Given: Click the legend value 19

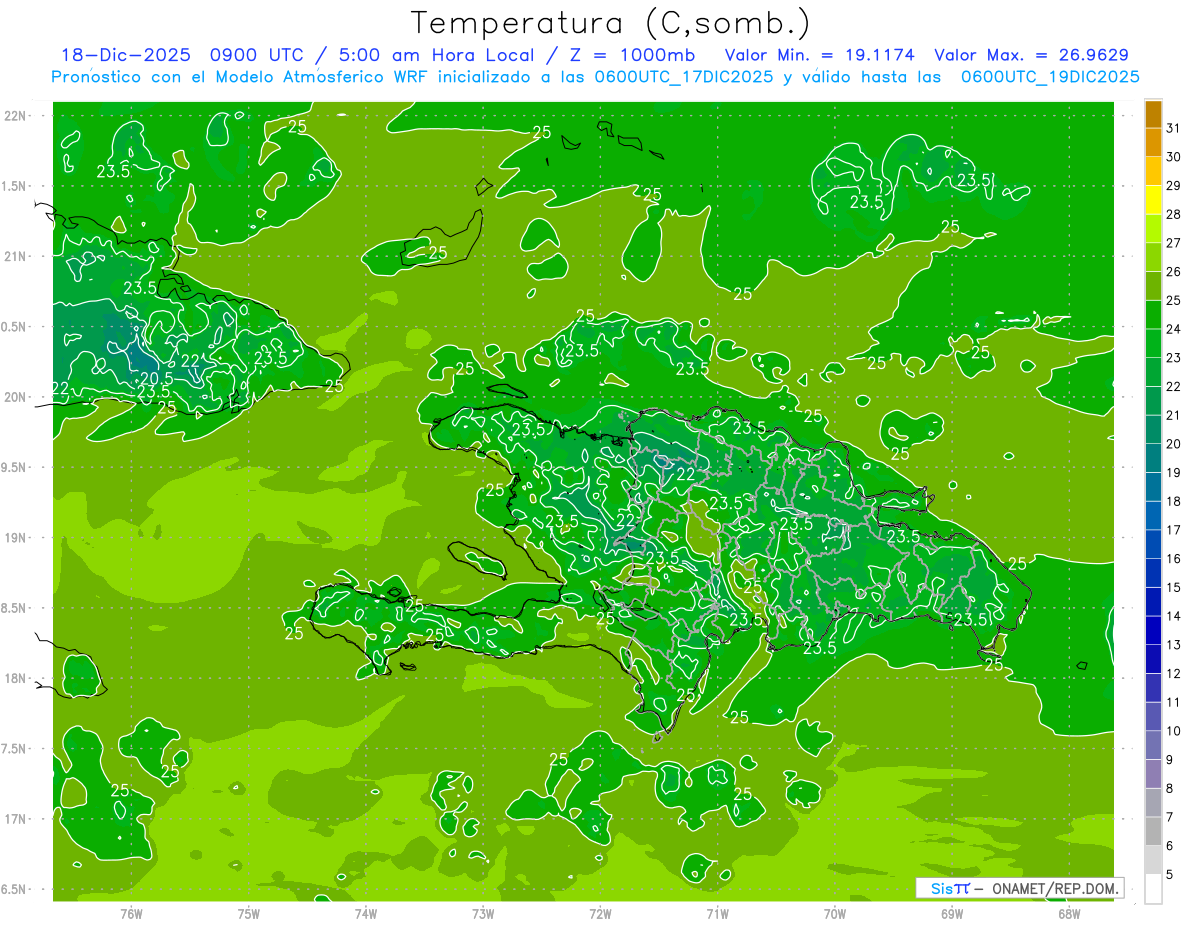Looking at the screenshot, I should pos(1174,472).
